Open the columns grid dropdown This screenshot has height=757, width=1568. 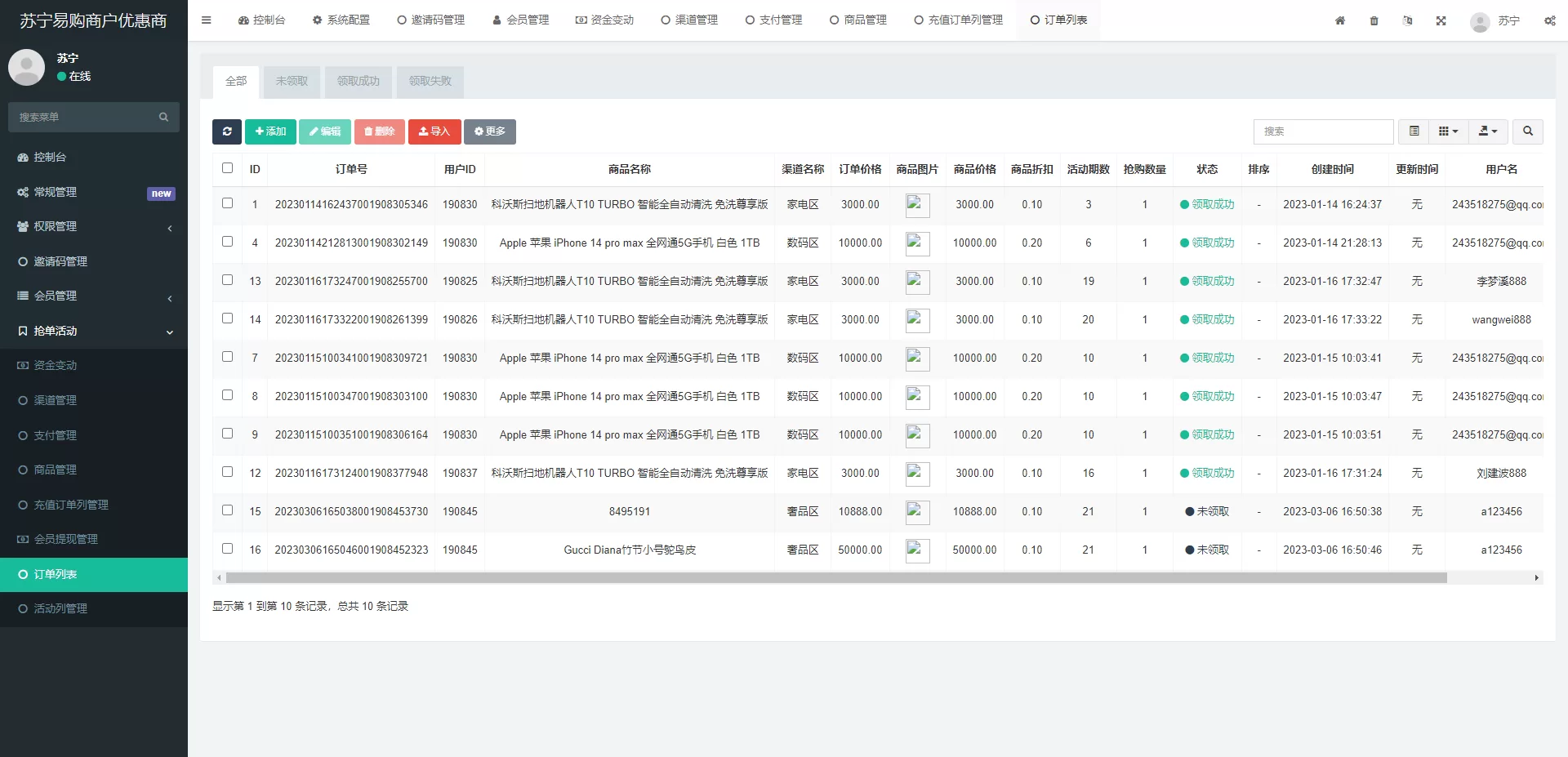point(1448,131)
